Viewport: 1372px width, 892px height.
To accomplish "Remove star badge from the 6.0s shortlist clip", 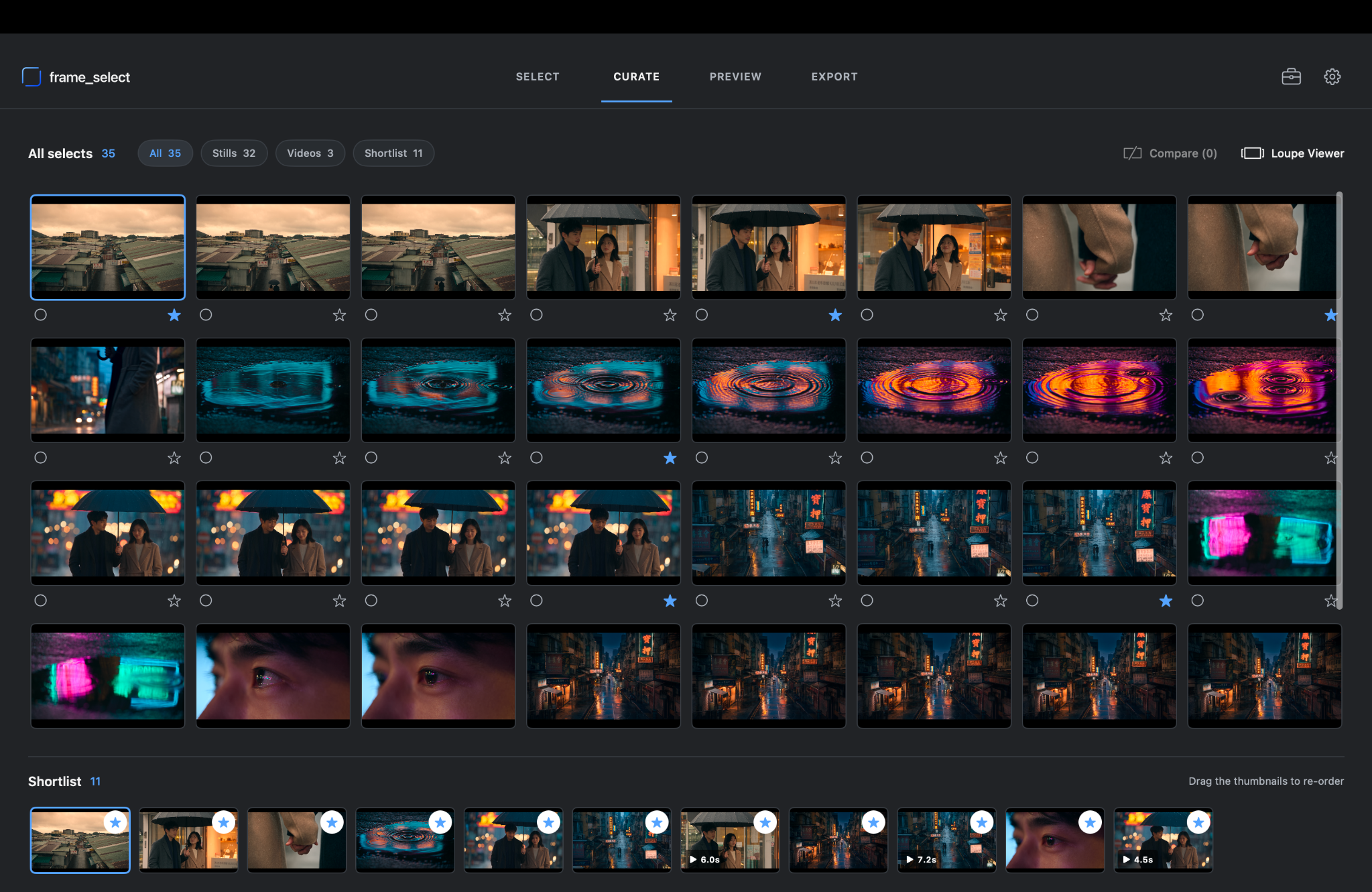I will tap(765, 822).
